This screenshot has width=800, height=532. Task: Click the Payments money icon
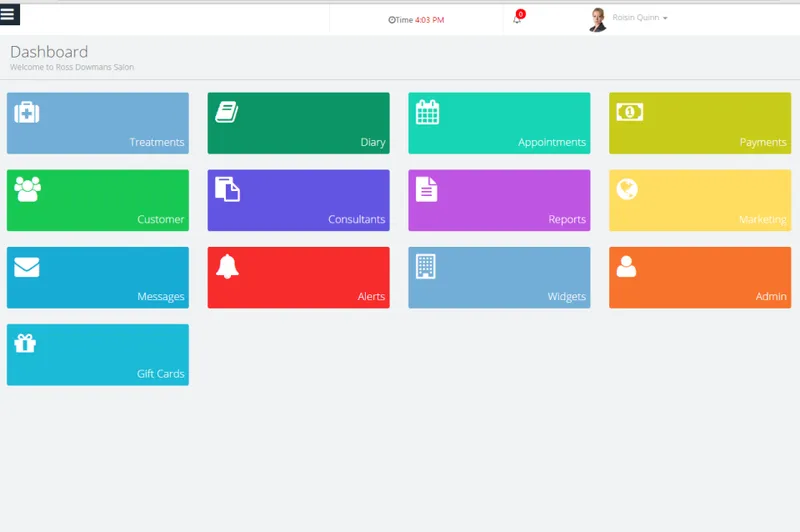629,112
